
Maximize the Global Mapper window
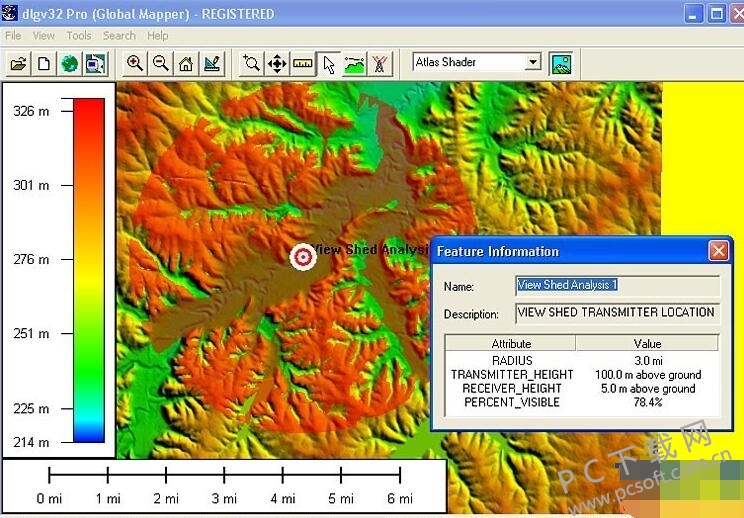pos(716,14)
